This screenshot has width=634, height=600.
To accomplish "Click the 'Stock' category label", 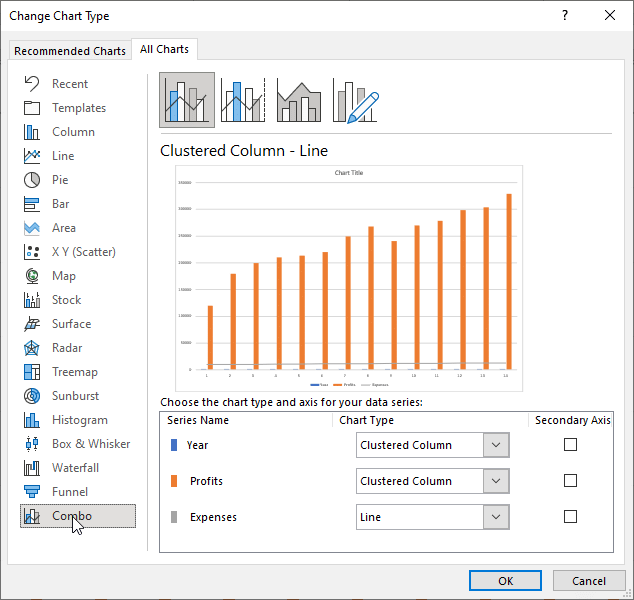I will coord(66,300).
